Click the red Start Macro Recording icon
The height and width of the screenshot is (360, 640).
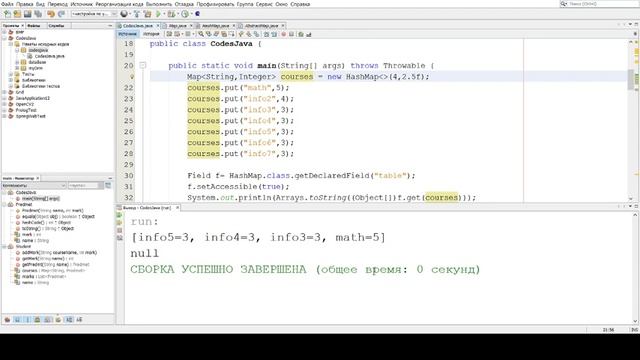tap(284, 34)
